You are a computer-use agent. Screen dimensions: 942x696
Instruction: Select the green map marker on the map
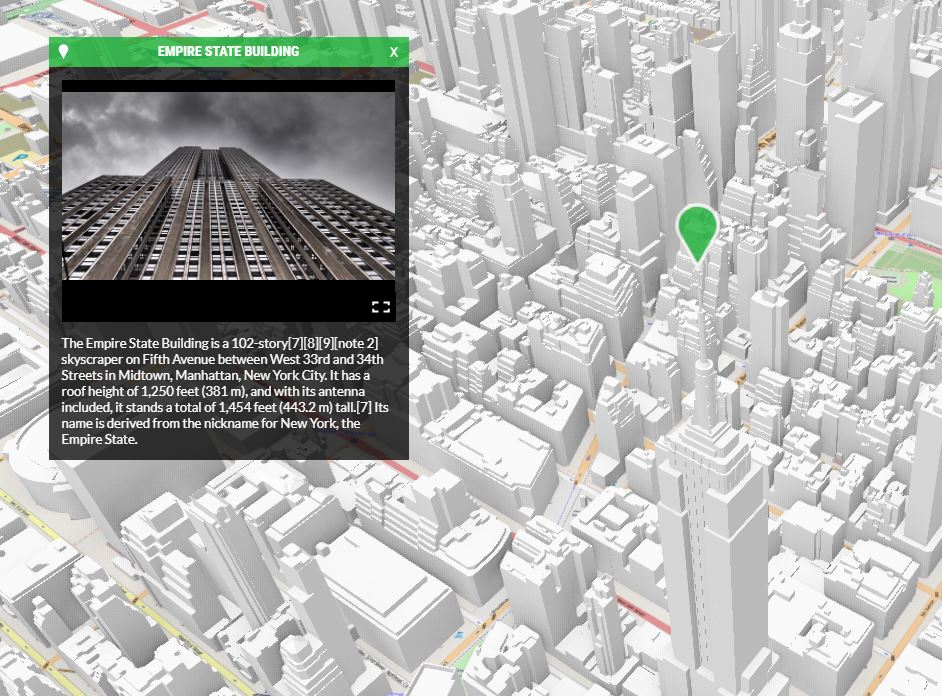coord(697,234)
